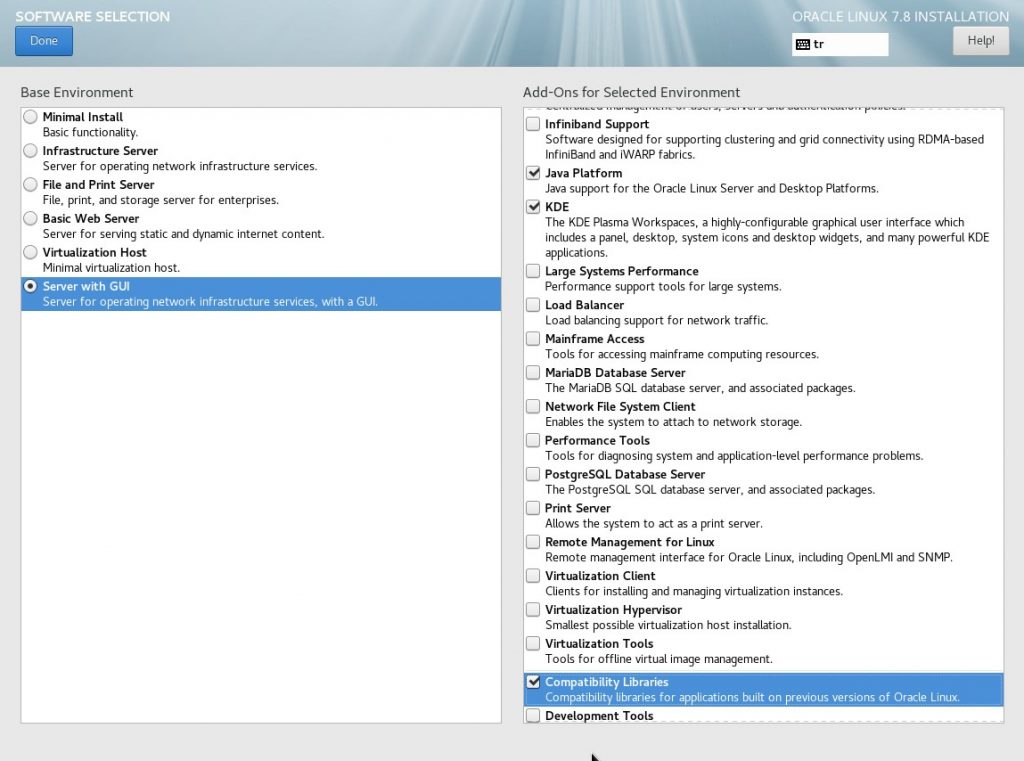
Task: Enable MariaDB Database Server checkbox
Action: click(x=534, y=373)
